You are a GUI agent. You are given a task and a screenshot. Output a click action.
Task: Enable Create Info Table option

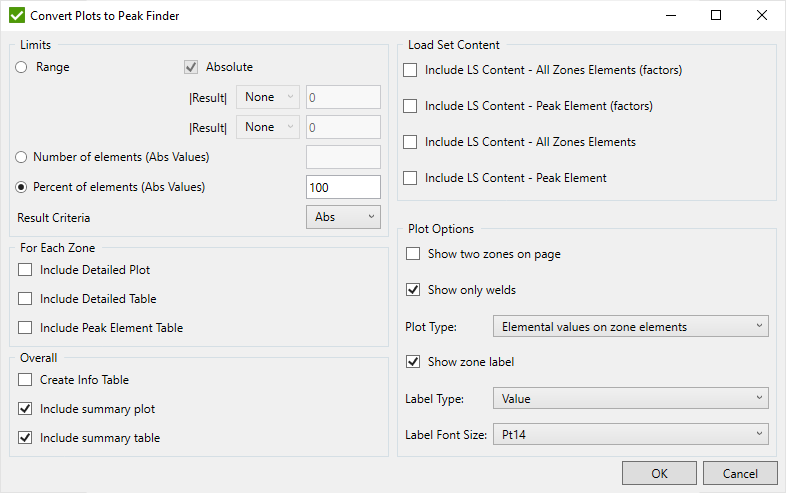(x=25, y=380)
